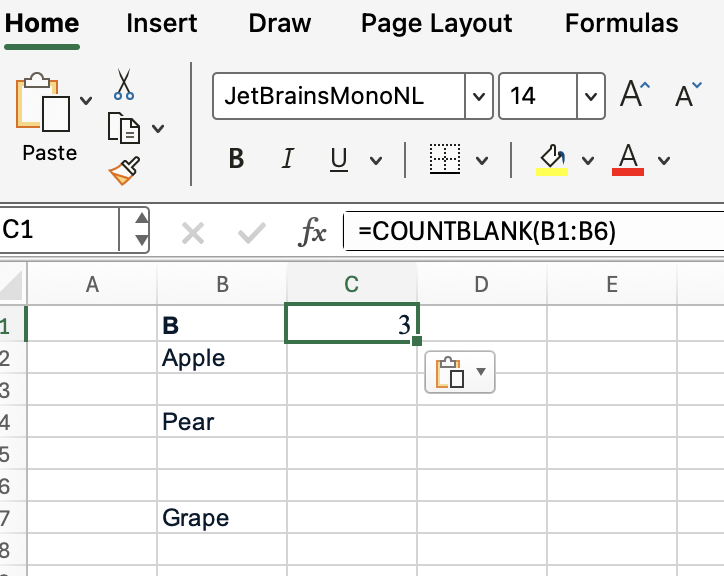Click the Copy icon
The height and width of the screenshot is (576, 724).
point(123,128)
